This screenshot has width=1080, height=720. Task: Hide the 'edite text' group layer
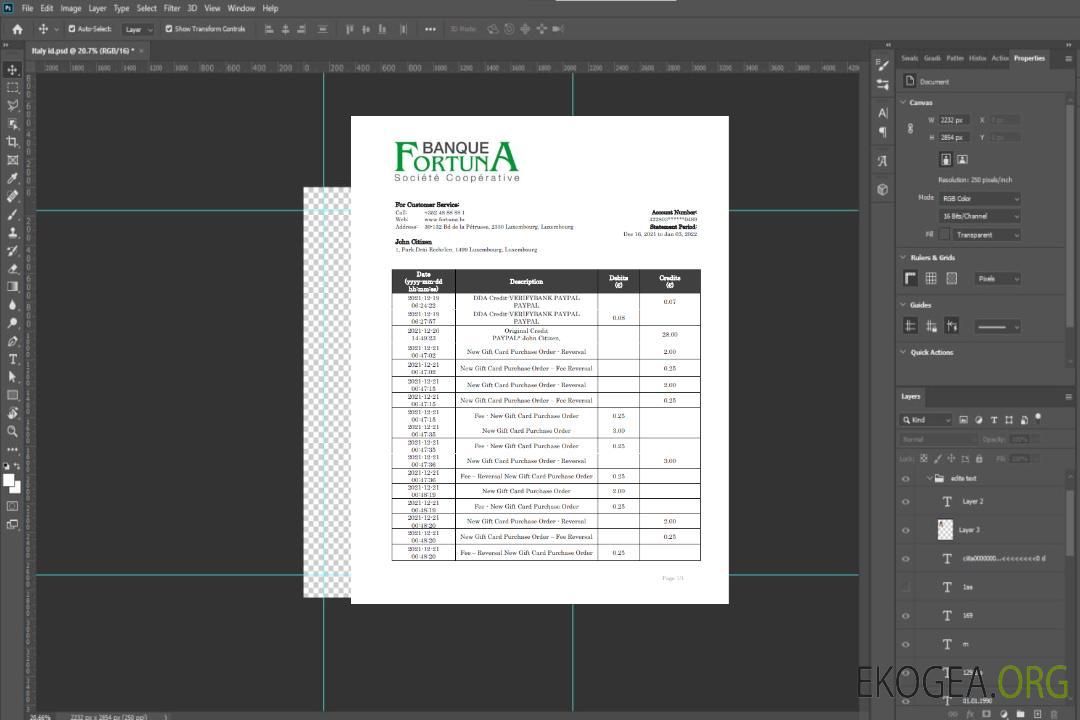click(906, 479)
